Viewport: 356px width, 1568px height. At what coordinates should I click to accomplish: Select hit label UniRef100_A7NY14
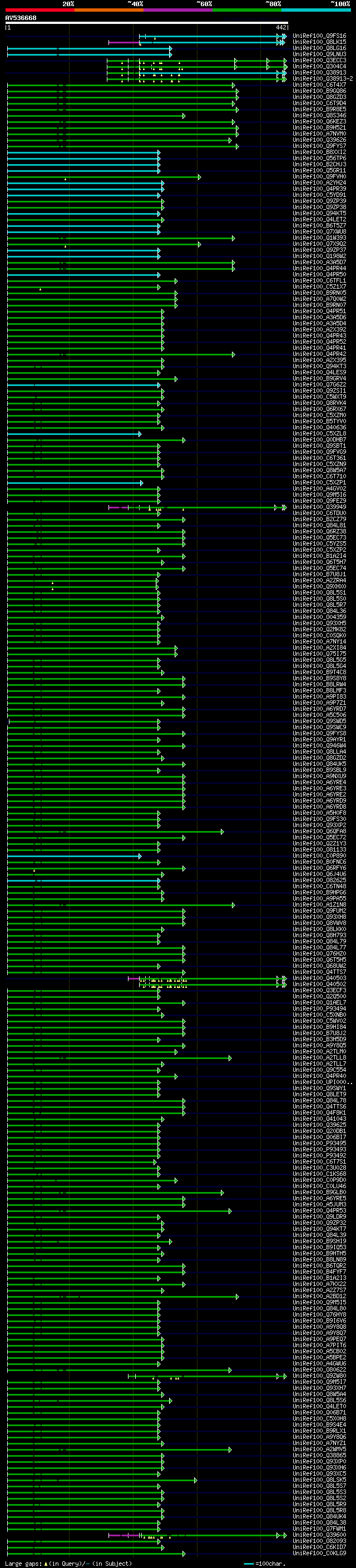click(319, 641)
